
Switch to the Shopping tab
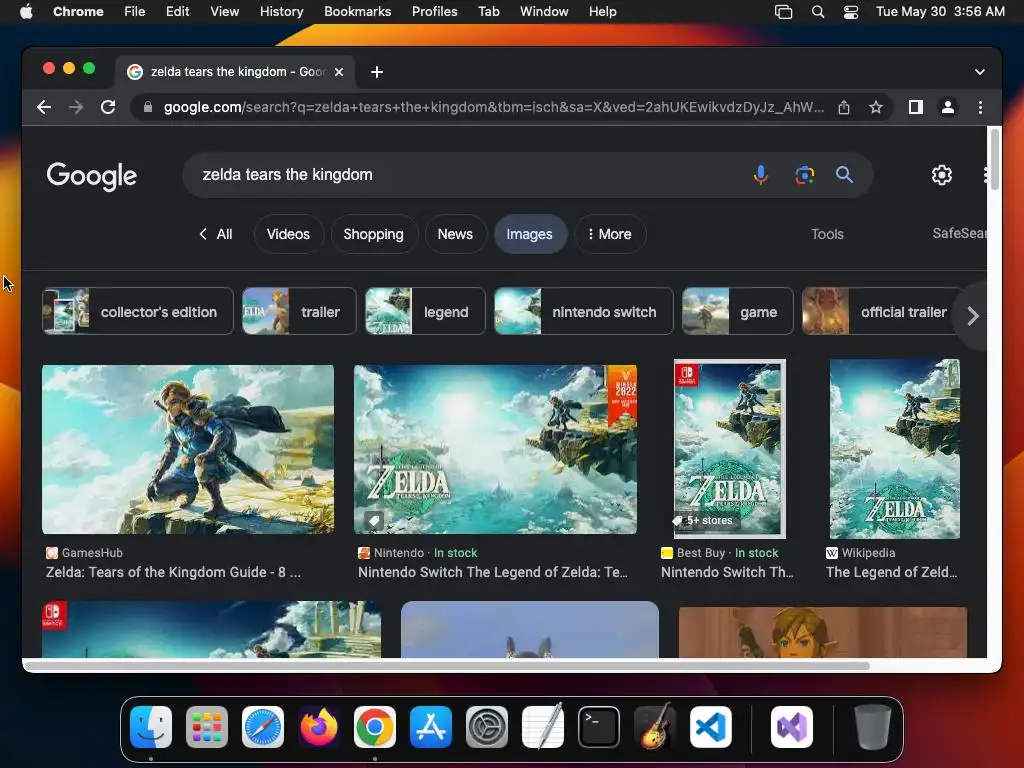(374, 234)
